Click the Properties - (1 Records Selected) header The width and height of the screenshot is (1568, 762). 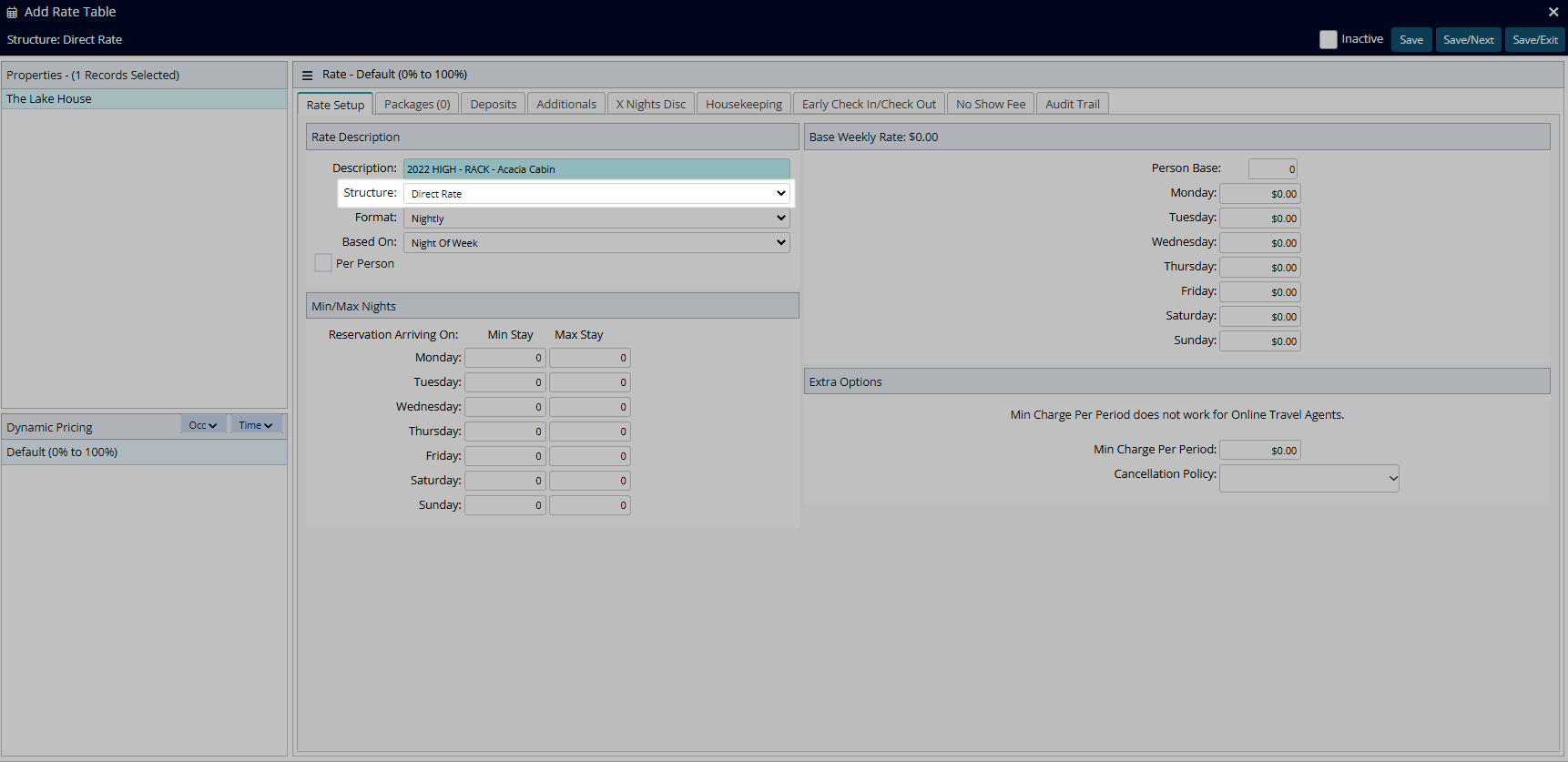coord(144,75)
